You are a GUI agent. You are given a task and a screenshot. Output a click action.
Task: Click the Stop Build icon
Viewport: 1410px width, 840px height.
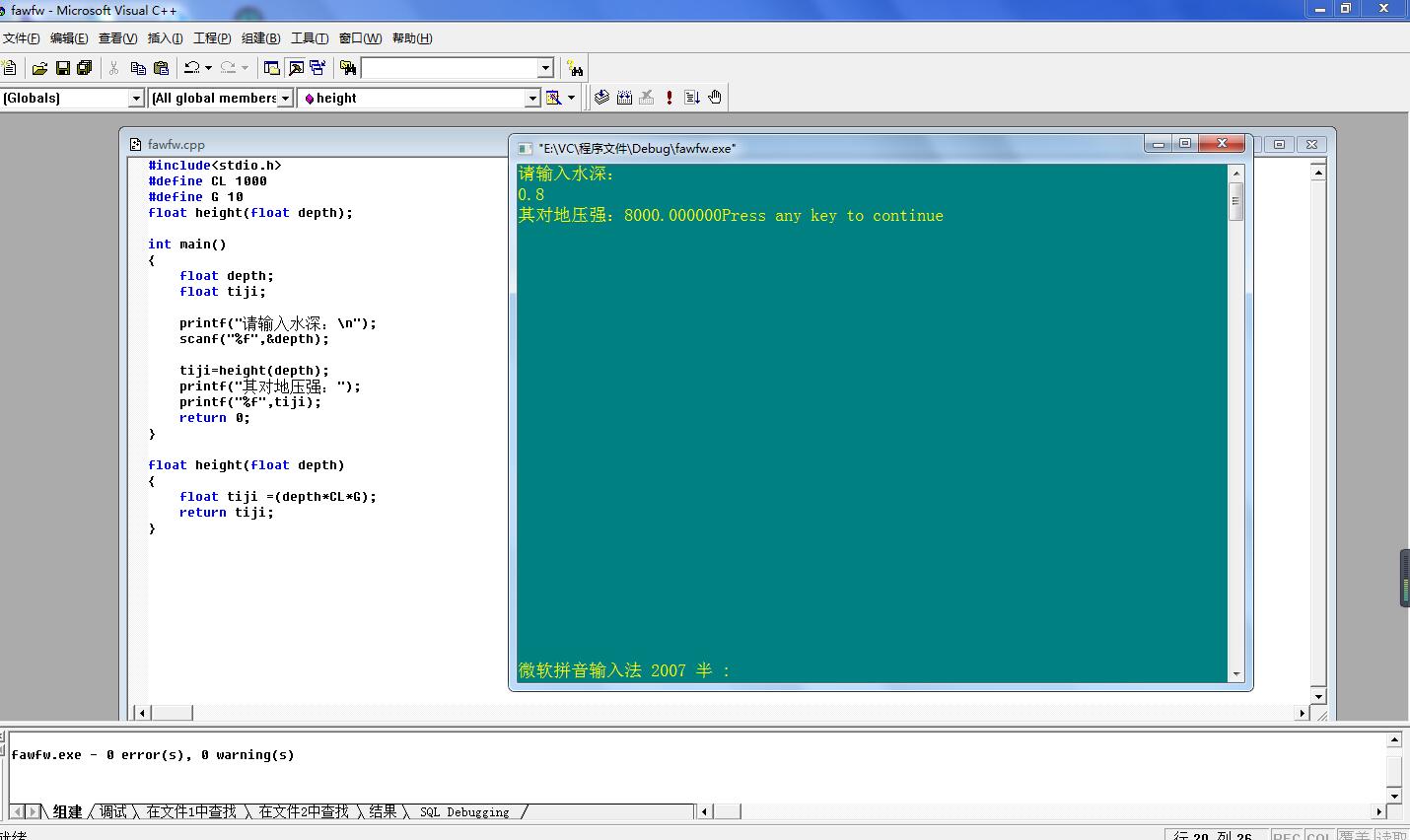click(647, 98)
